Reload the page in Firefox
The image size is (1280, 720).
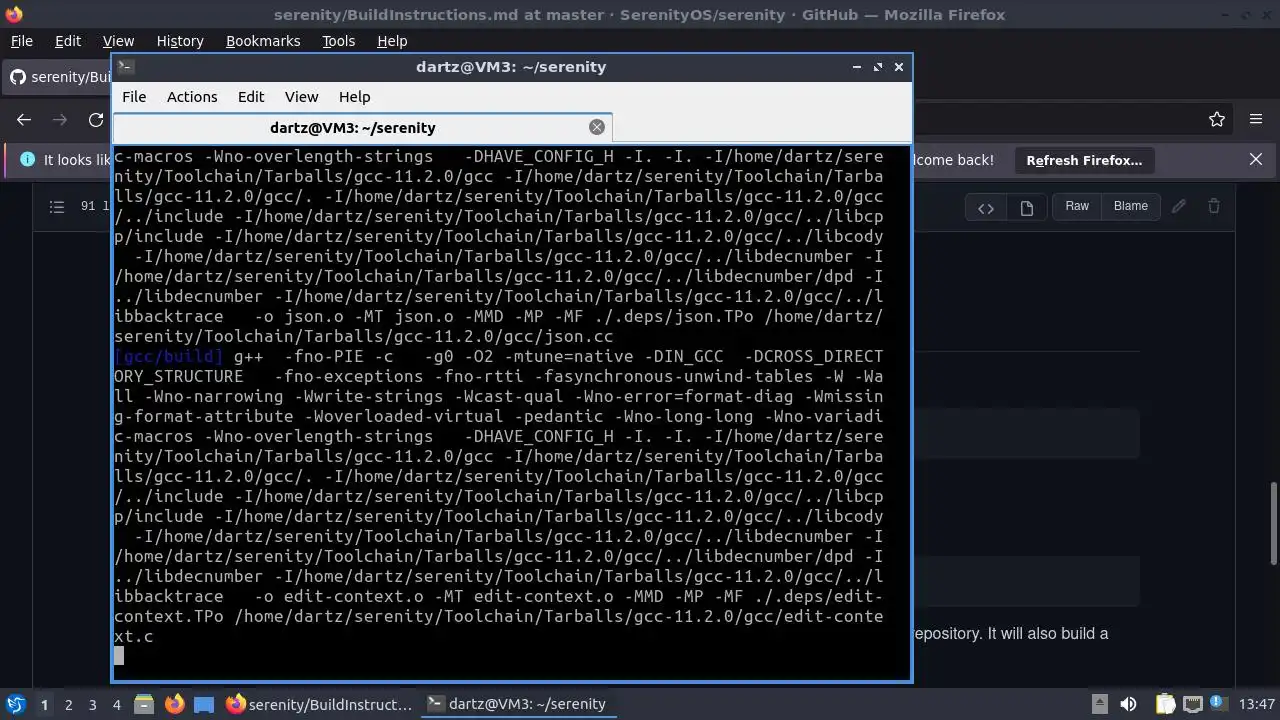[x=96, y=119]
